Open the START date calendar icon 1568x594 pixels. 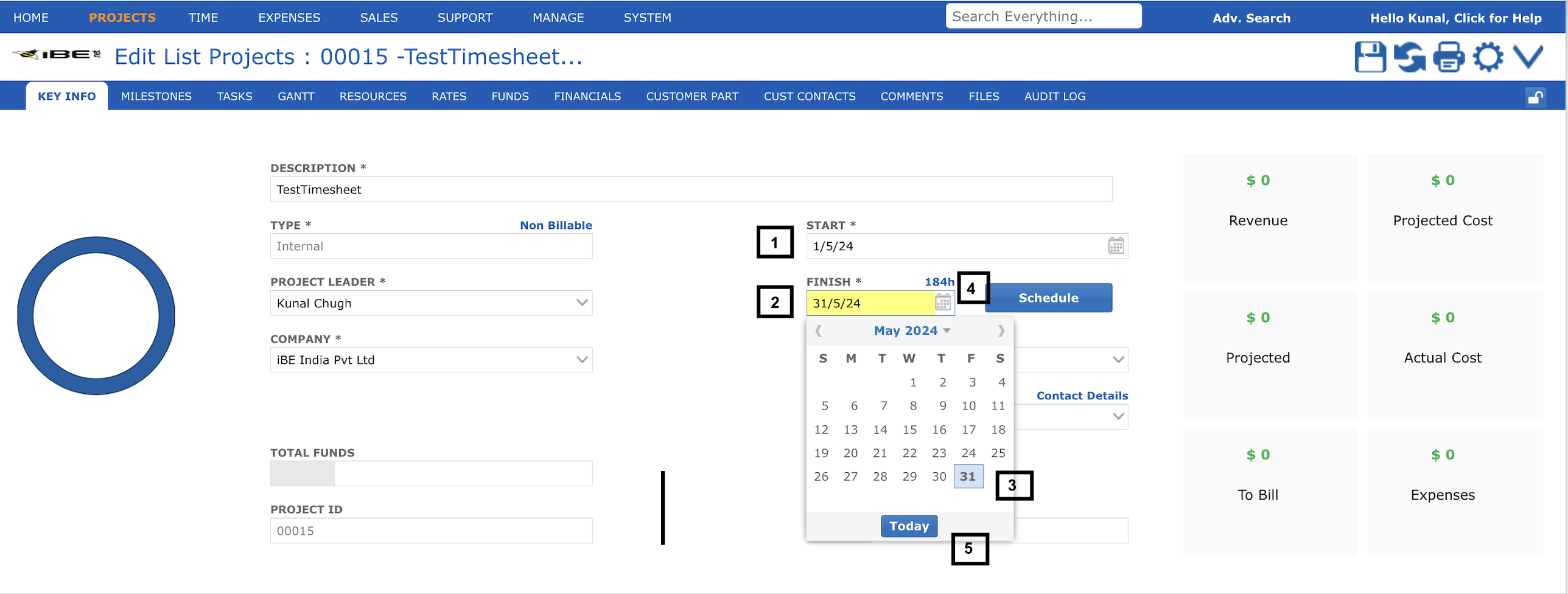click(1116, 246)
